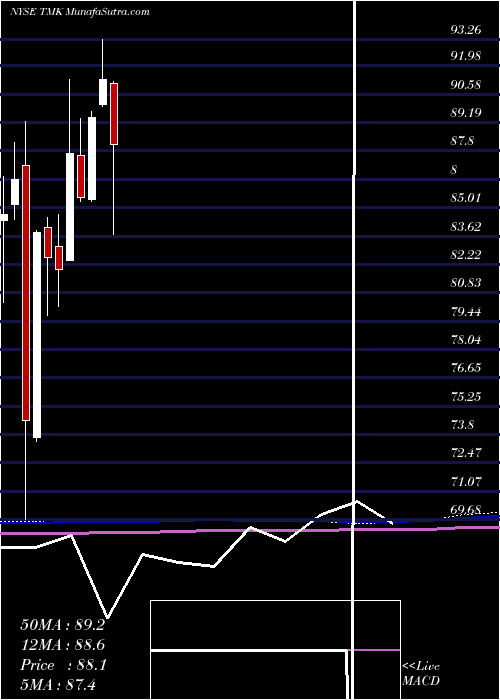The height and width of the screenshot is (700, 500).
Task: Click the 79.44 price axis label
Action: [467, 312]
